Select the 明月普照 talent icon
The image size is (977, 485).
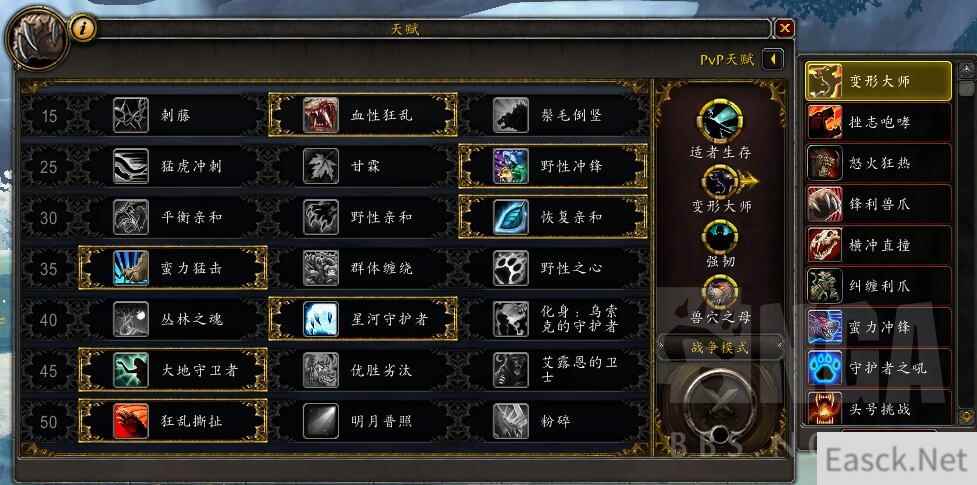[x=321, y=421]
